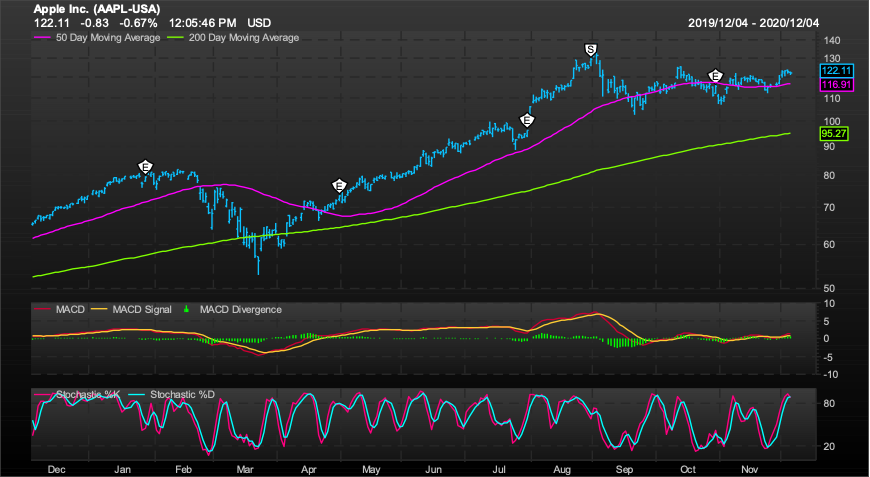
Task: Click the Jan label on the time axis
Action: pyautogui.click(x=122, y=470)
